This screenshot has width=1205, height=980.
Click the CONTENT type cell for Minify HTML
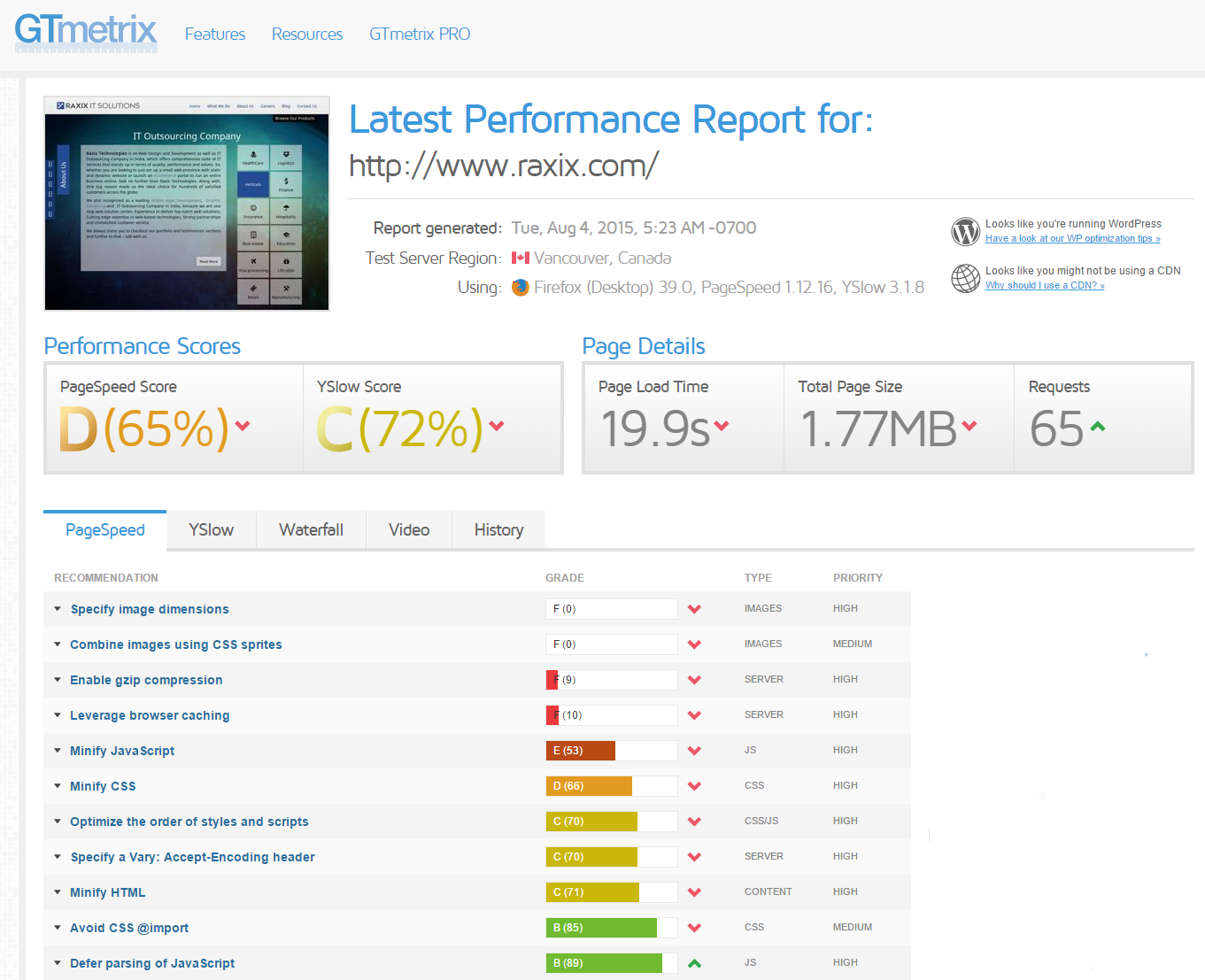(x=769, y=892)
